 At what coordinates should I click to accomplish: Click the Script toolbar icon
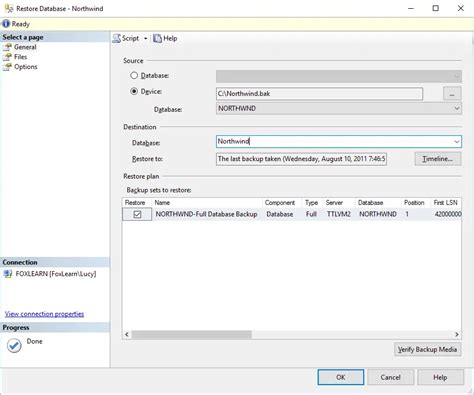[116, 38]
